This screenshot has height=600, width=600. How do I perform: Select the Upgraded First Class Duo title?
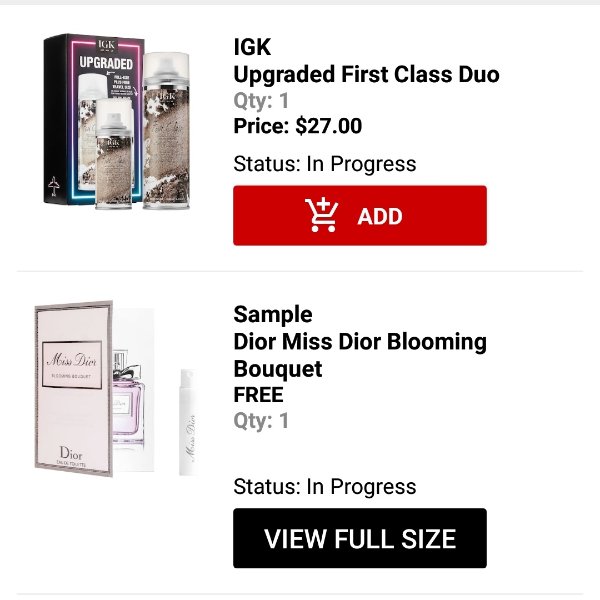(366, 74)
